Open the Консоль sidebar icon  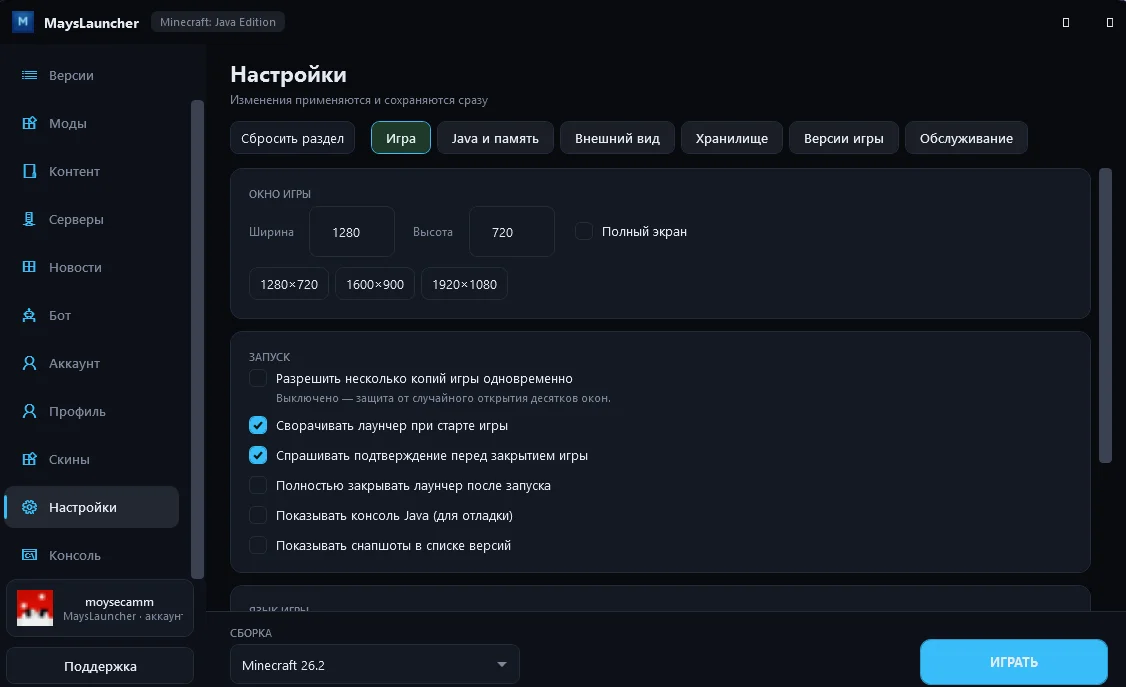point(29,555)
